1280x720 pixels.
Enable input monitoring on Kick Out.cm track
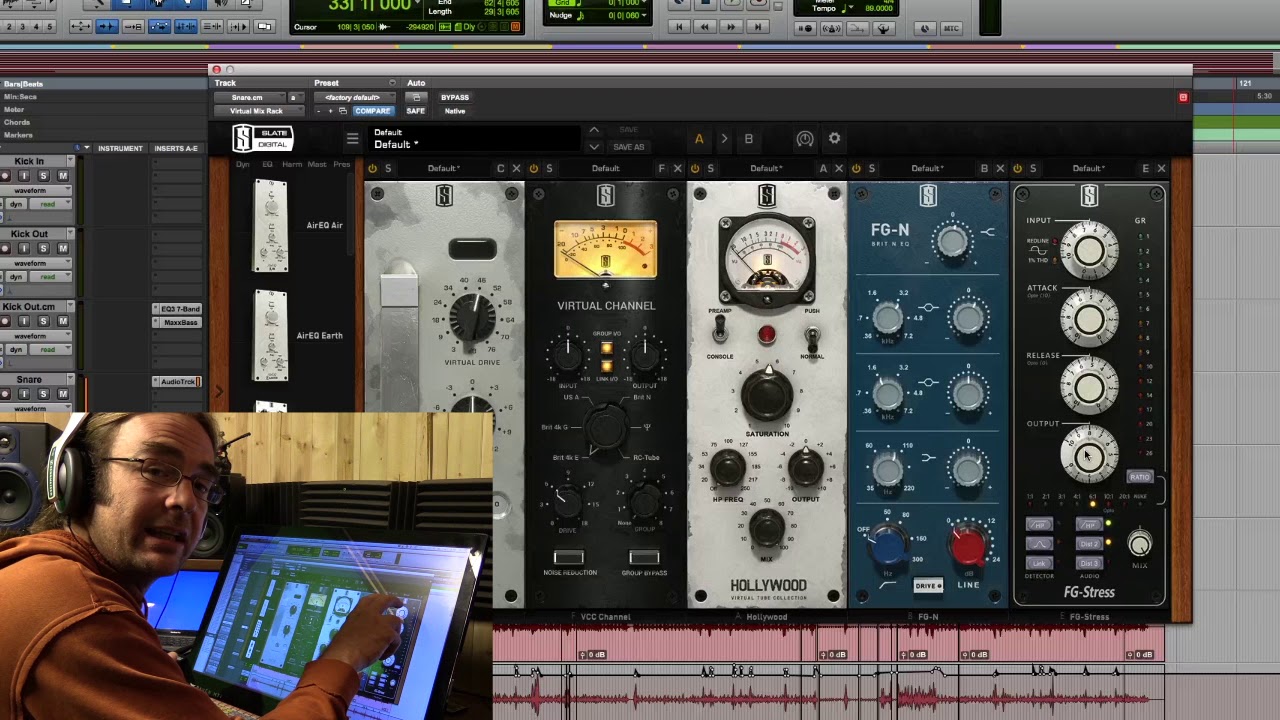pos(24,321)
